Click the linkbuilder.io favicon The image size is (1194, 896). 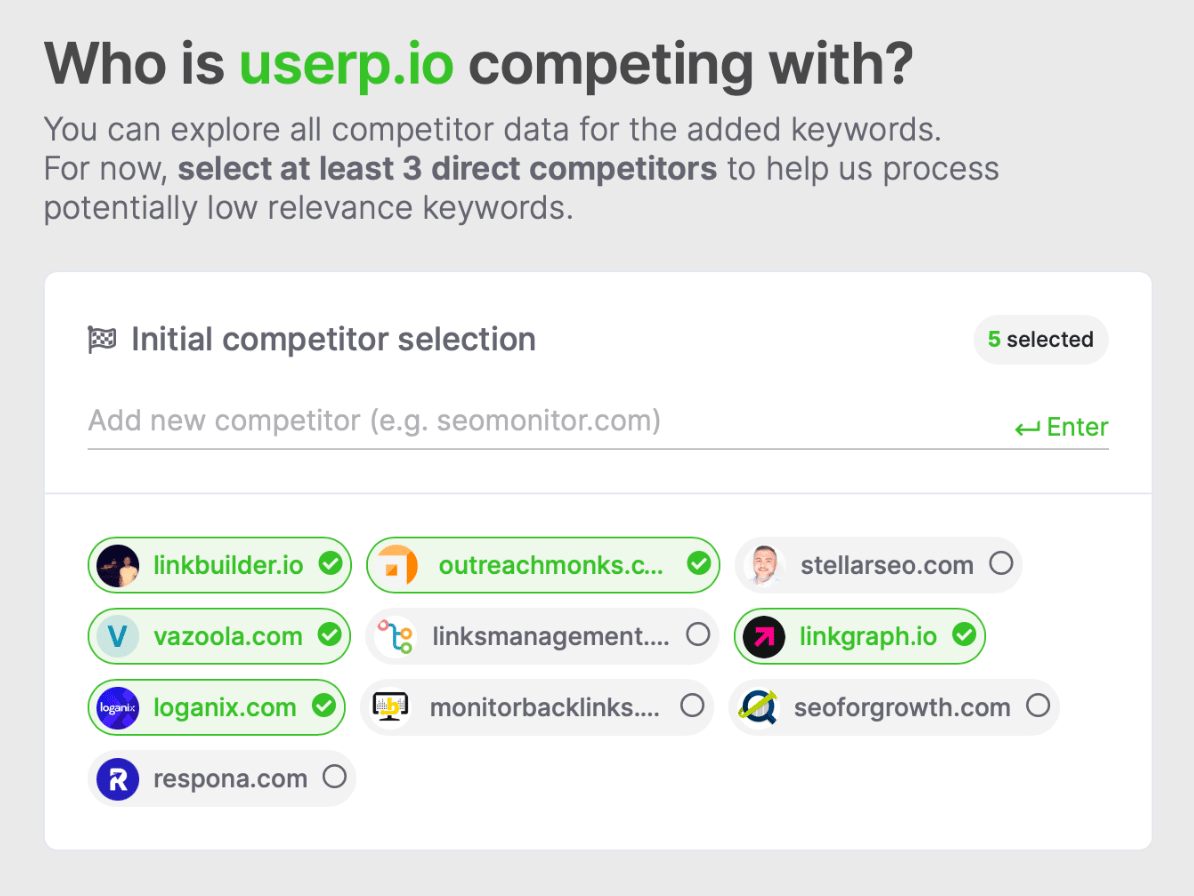point(118,566)
